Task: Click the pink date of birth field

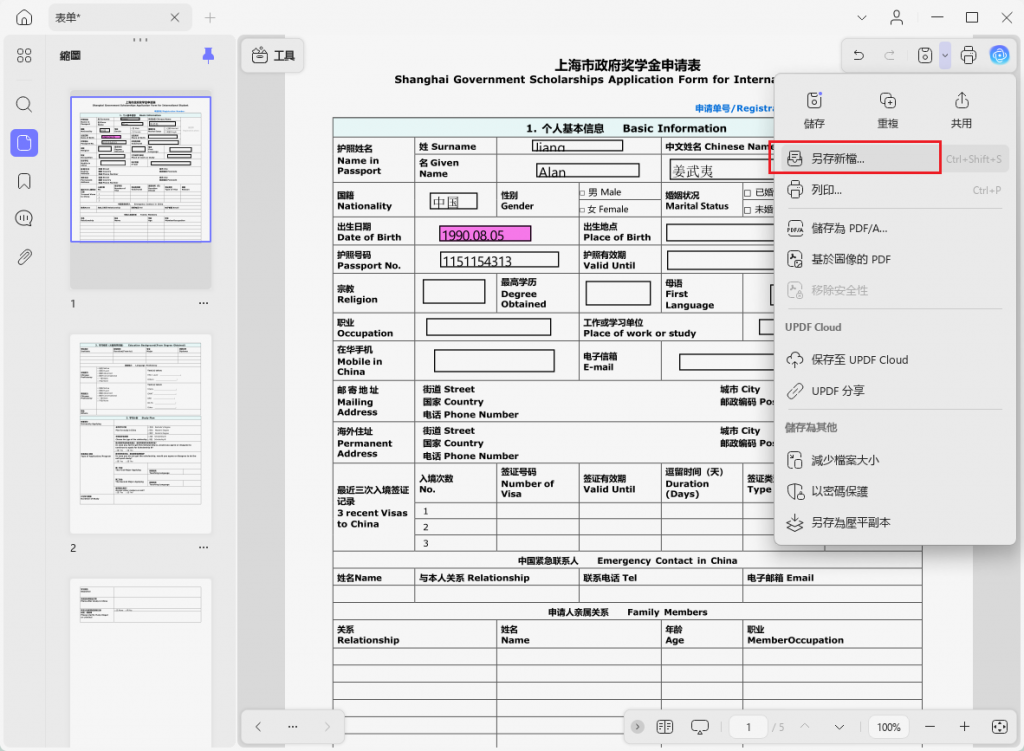Action: [x=485, y=234]
